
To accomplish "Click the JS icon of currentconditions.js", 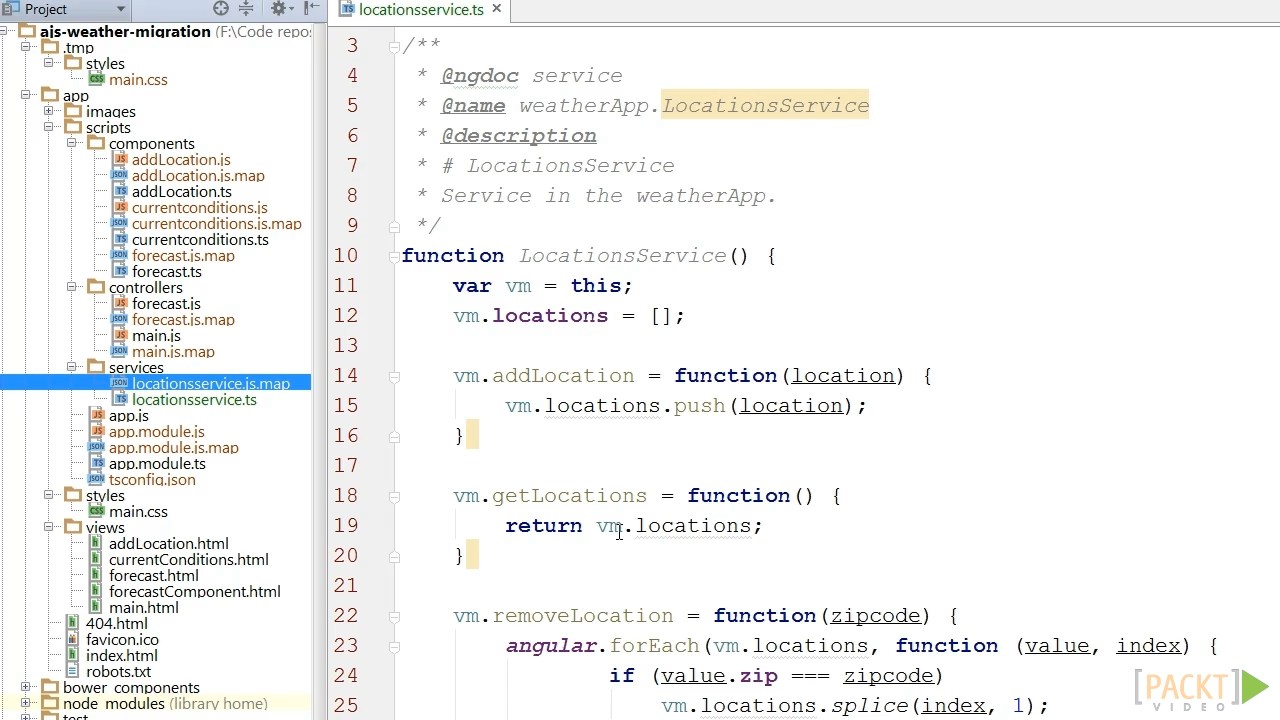I will click(x=120, y=207).
